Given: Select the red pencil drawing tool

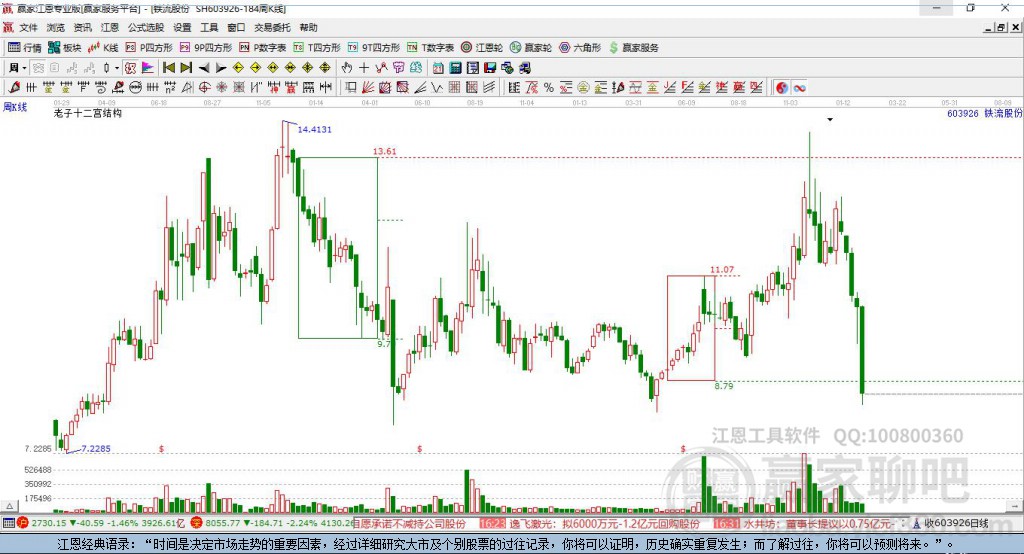Looking at the screenshot, I should [x=14, y=88].
